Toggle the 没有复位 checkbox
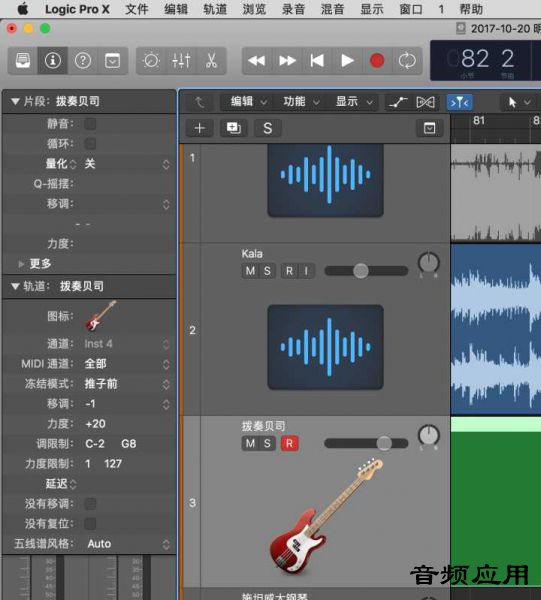The height and width of the screenshot is (600, 541). click(90, 523)
